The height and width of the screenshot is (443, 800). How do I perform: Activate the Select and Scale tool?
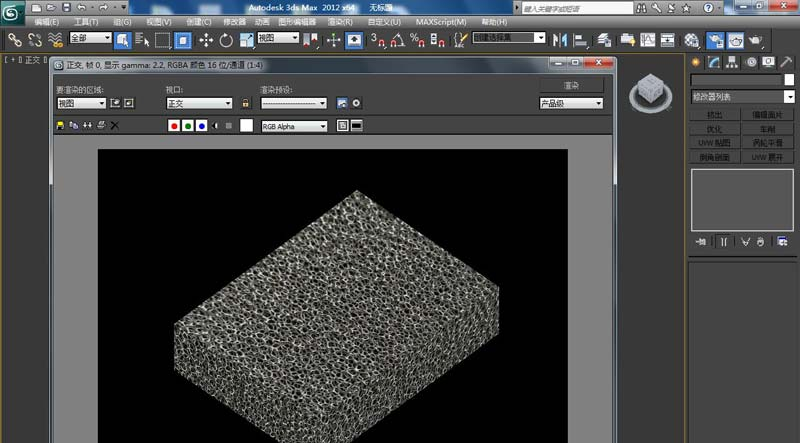[x=246, y=40]
